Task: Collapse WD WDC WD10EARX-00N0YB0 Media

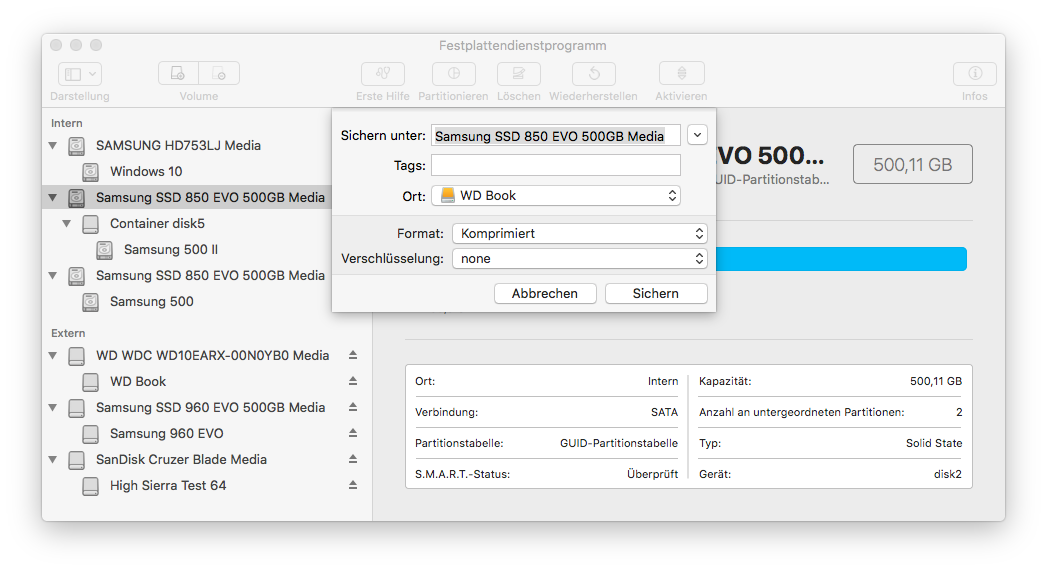Action: tap(53, 355)
